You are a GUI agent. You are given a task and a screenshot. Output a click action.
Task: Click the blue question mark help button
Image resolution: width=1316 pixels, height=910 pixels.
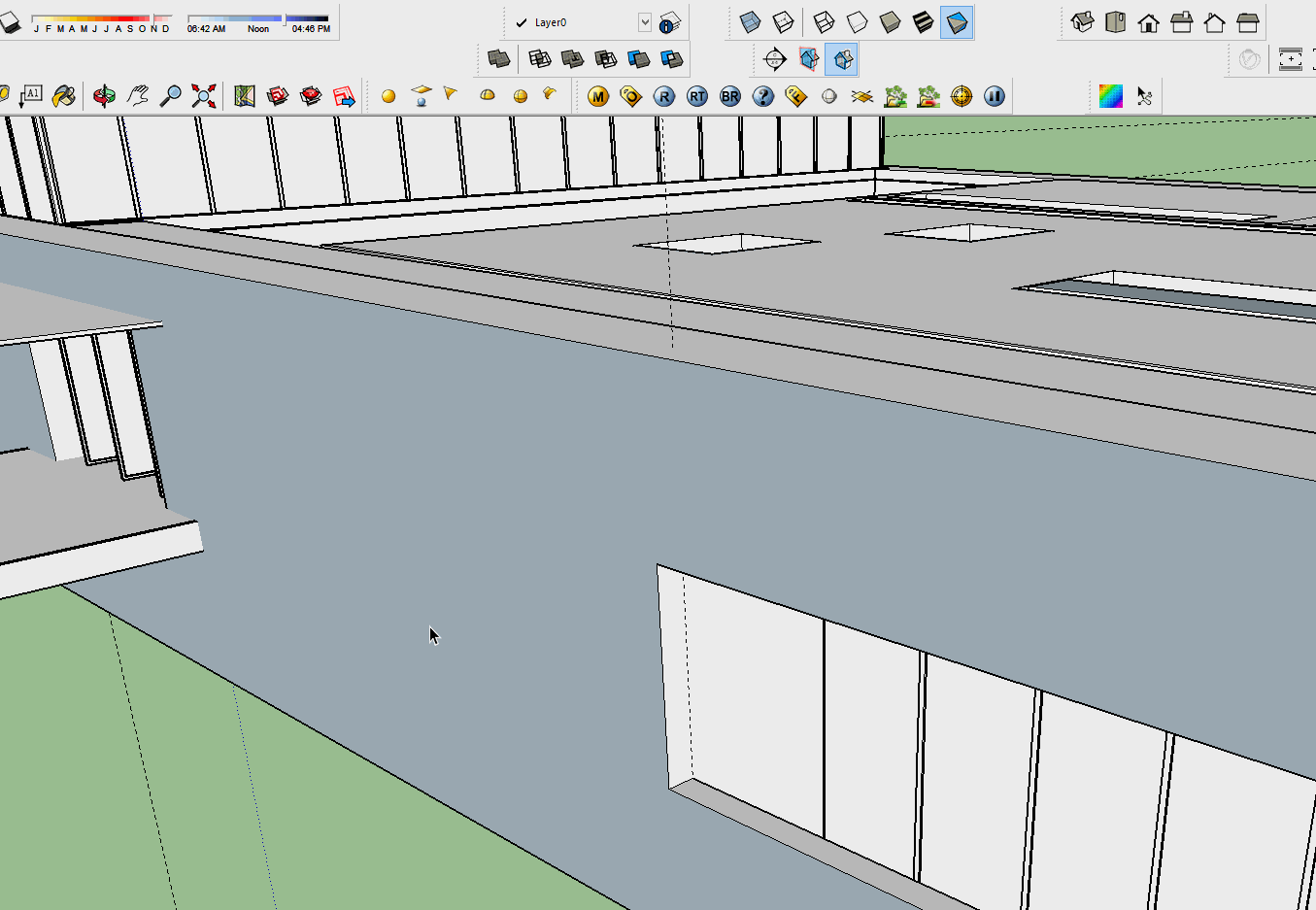tap(763, 96)
